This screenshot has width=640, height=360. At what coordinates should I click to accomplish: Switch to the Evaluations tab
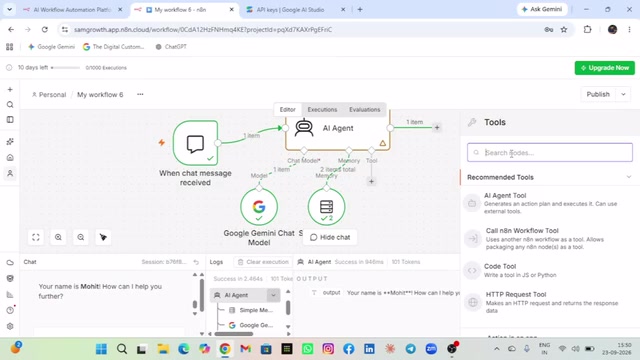[x=364, y=109]
